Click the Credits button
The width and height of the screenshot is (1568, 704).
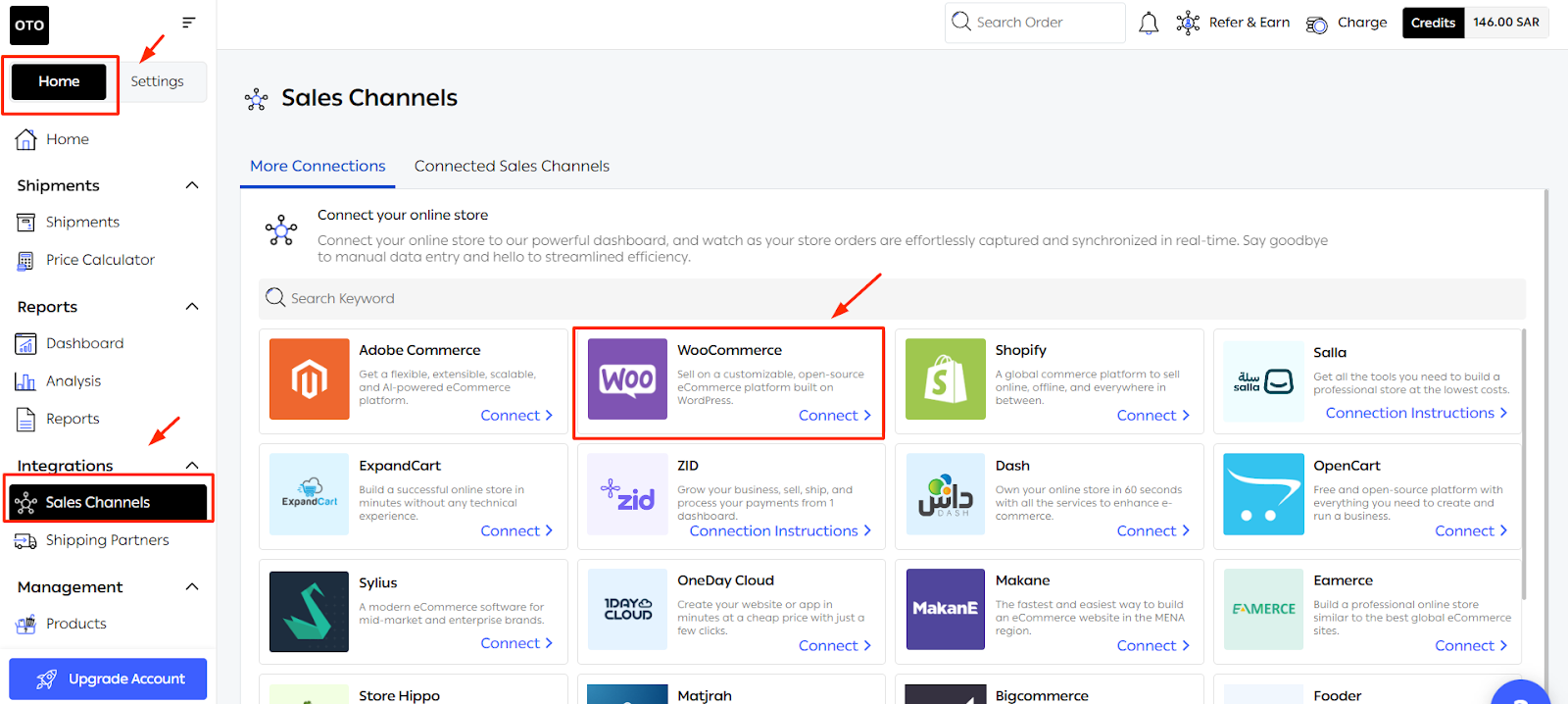(1433, 23)
